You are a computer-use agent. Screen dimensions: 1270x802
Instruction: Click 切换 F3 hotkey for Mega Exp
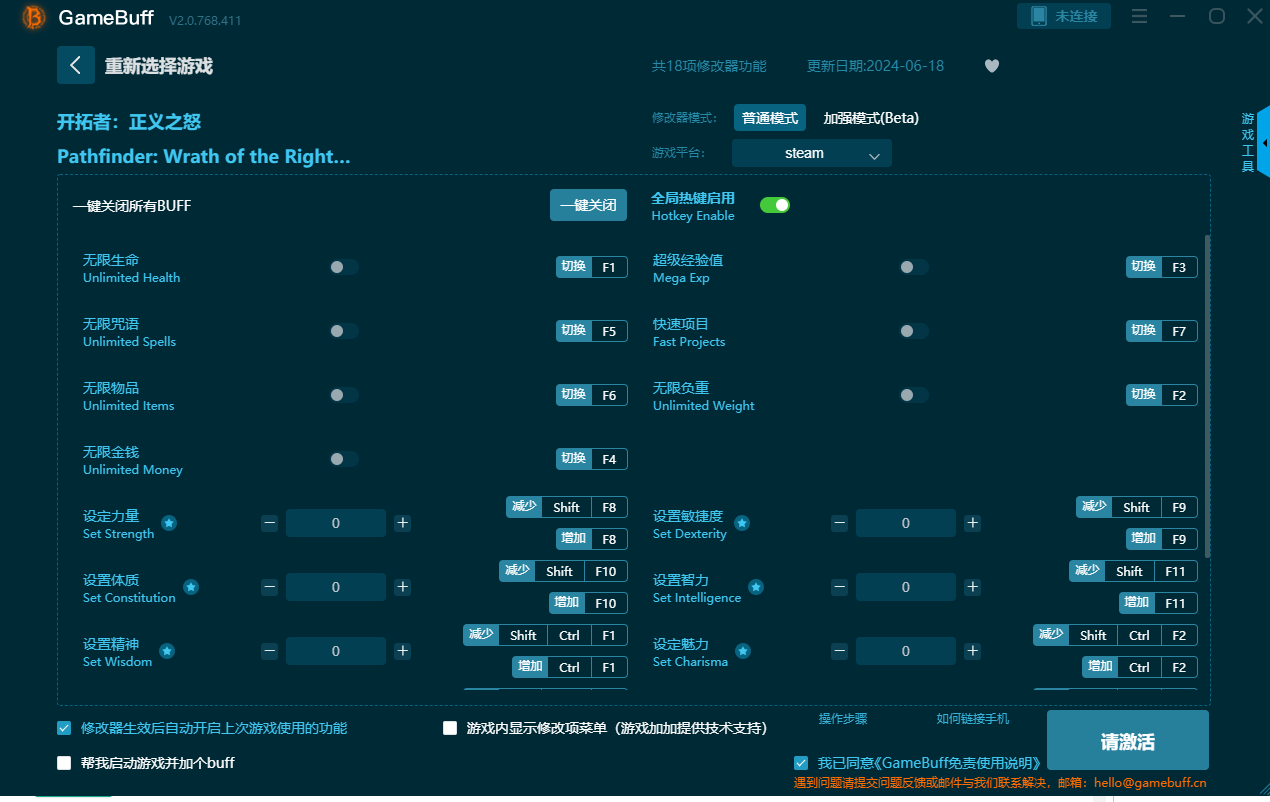click(x=1162, y=267)
